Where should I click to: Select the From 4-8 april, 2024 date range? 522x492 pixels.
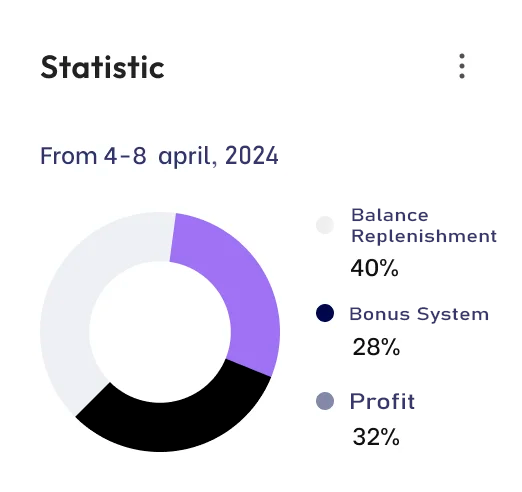(159, 156)
